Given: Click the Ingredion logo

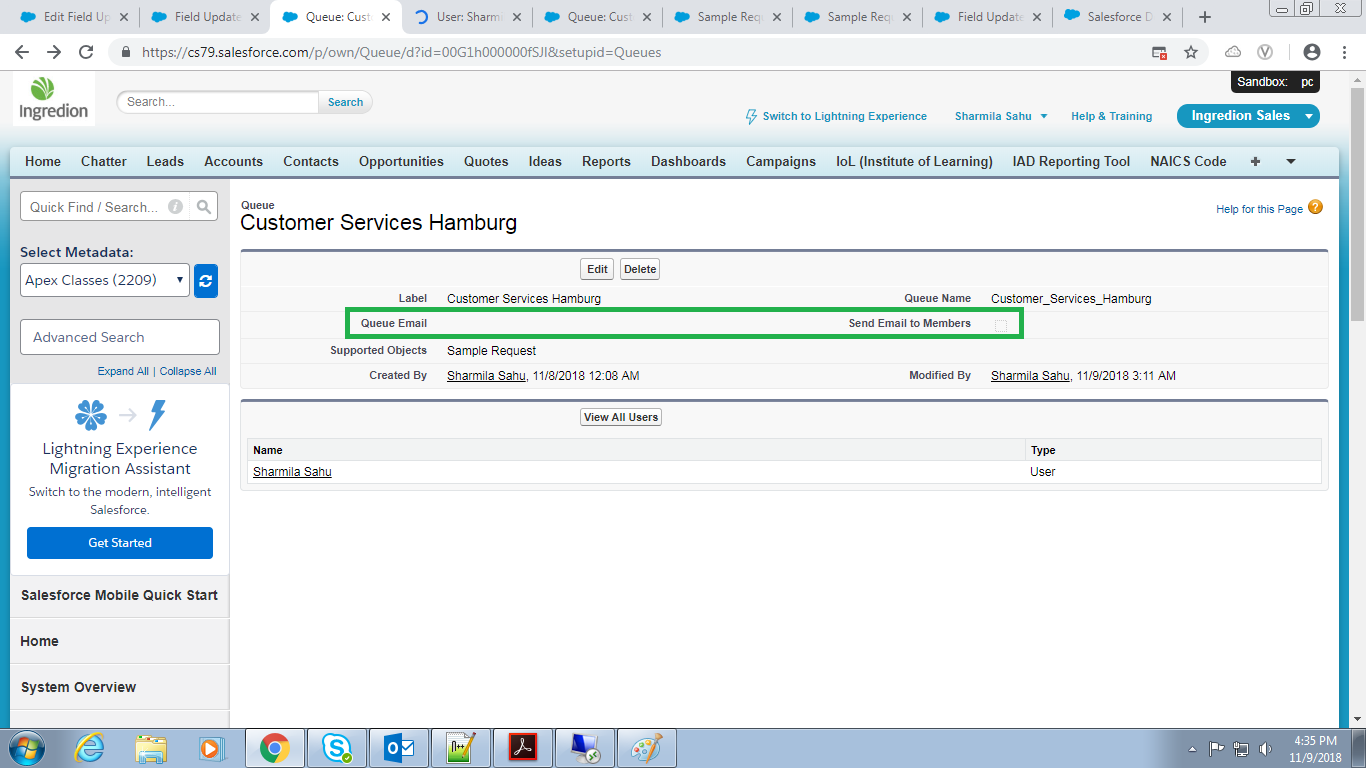Looking at the screenshot, I should click(x=54, y=98).
